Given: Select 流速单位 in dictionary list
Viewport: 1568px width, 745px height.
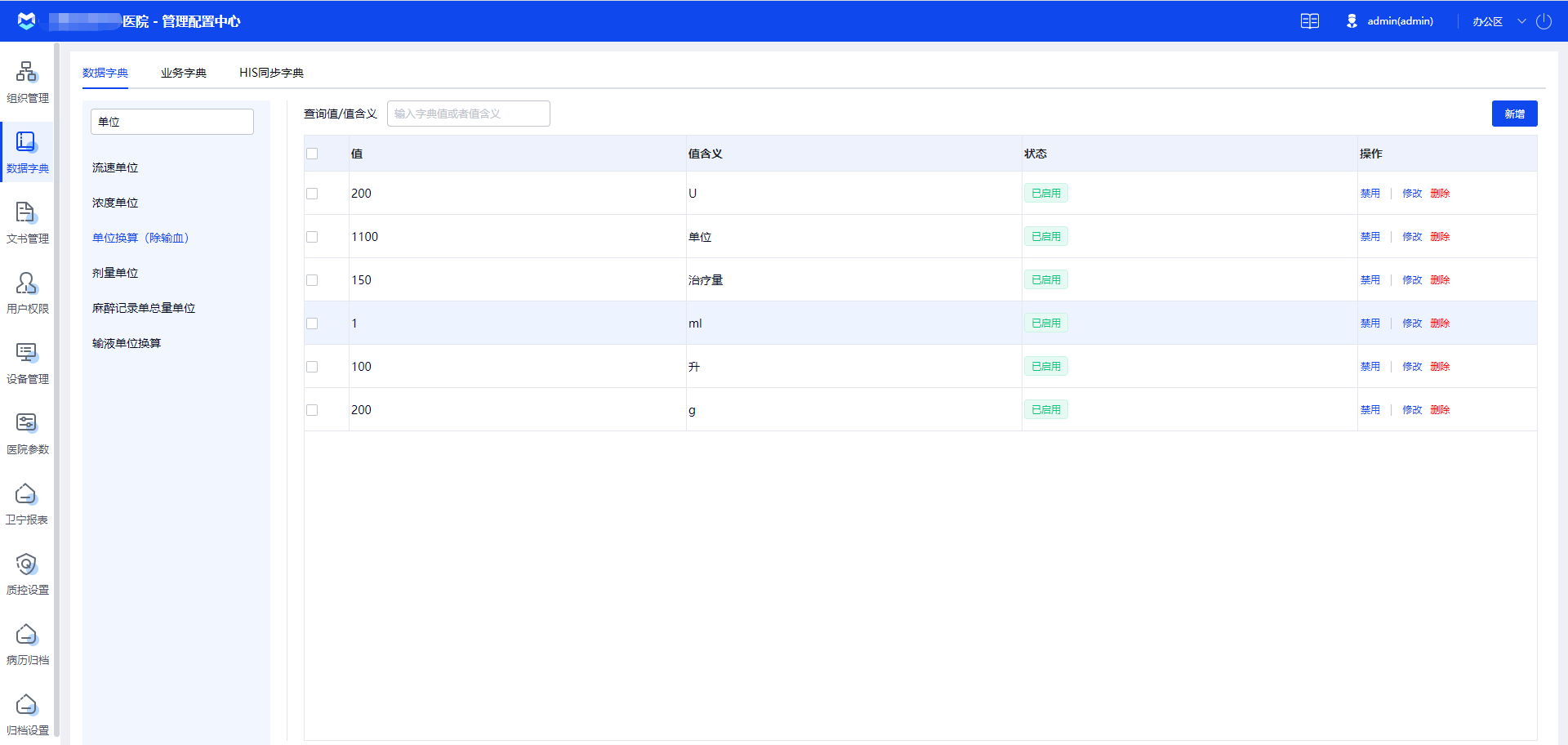Looking at the screenshot, I should pyautogui.click(x=115, y=167).
